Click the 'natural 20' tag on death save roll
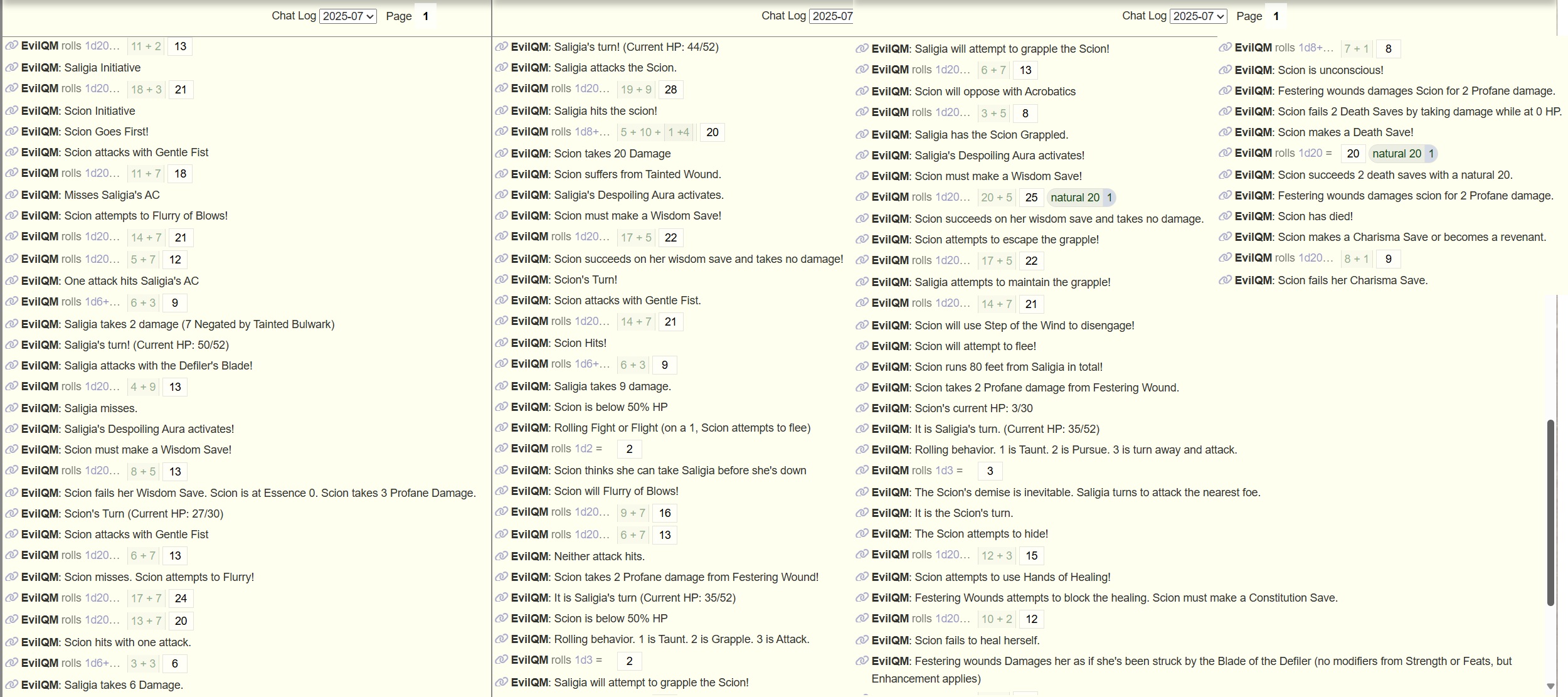The height and width of the screenshot is (697, 1568). click(1402, 154)
